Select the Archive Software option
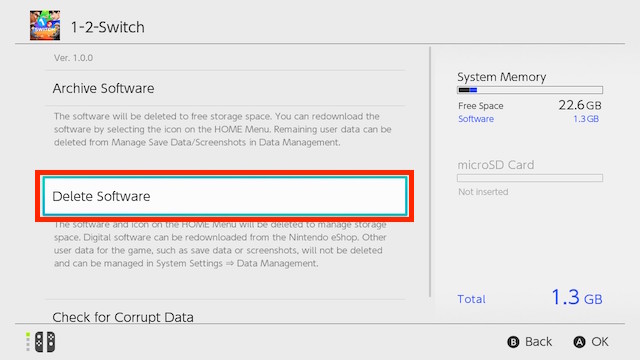Image resolution: width=640 pixels, height=360 pixels. pos(225,88)
